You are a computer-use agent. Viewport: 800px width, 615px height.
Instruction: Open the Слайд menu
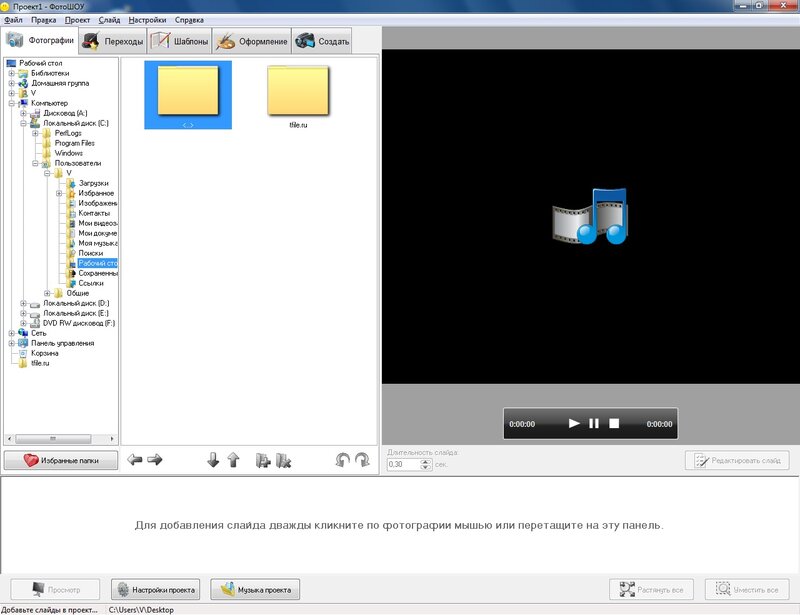(x=109, y=20)
